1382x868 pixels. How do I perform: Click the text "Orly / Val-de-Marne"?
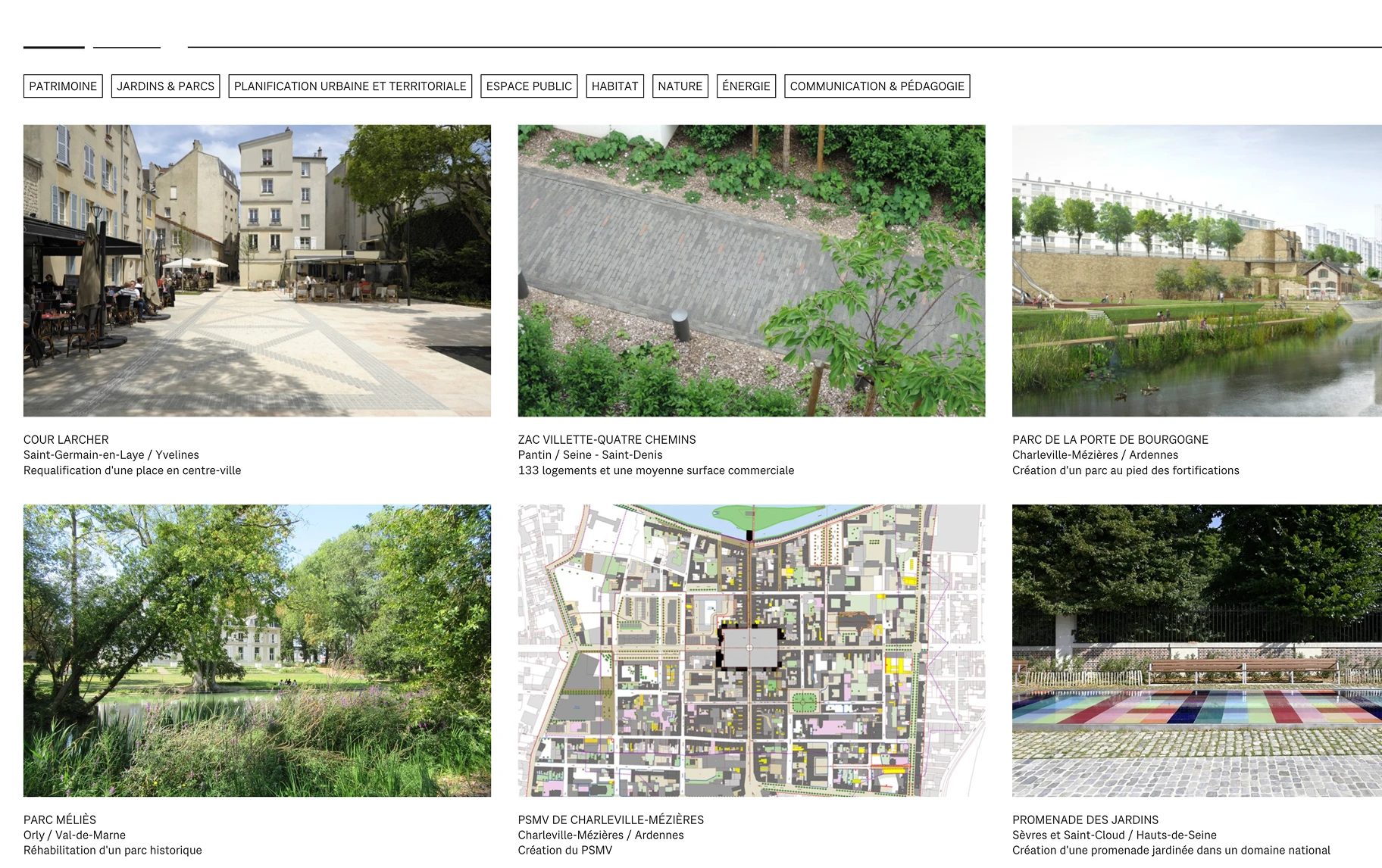coord(74,835)
